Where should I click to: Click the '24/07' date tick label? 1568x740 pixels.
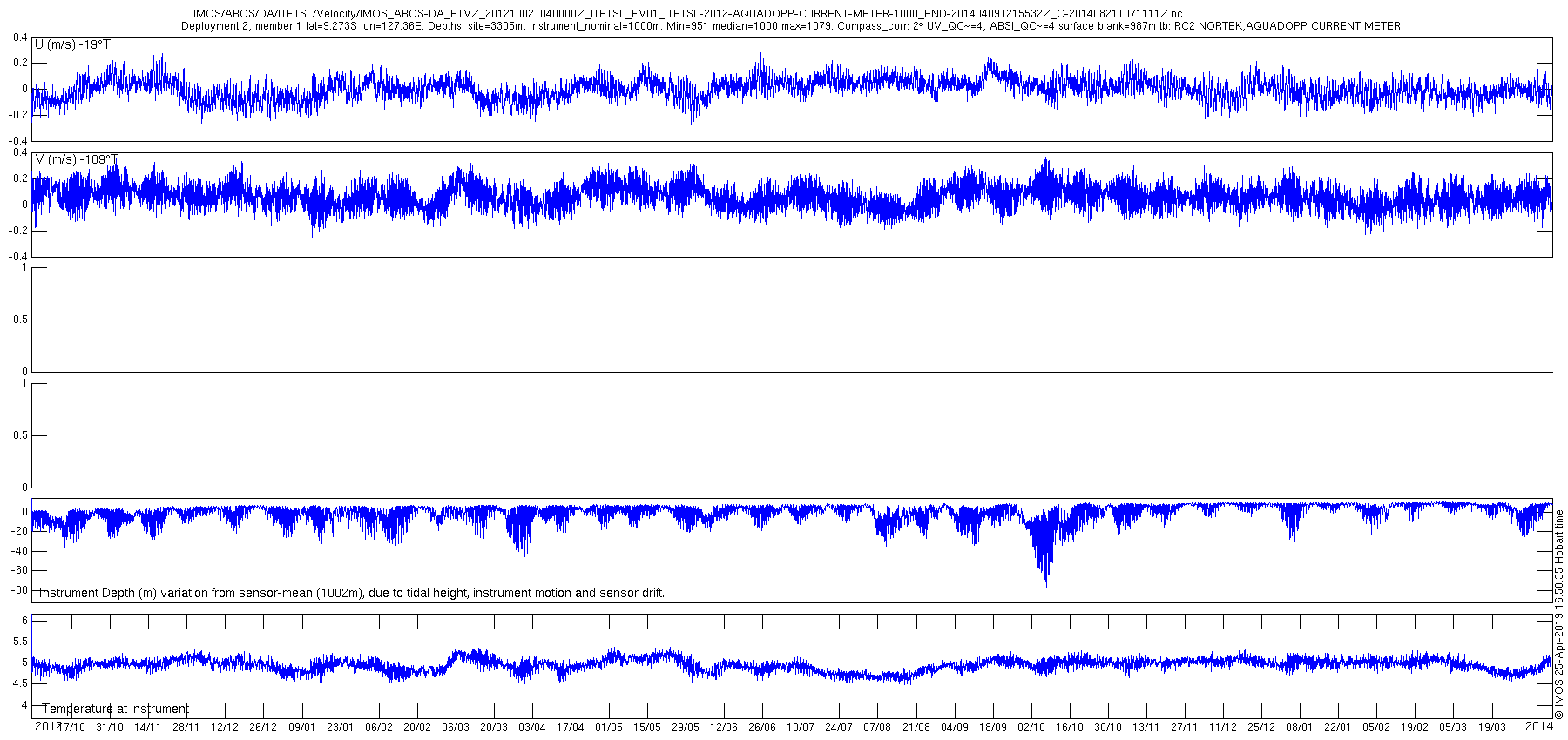[839, 727]
